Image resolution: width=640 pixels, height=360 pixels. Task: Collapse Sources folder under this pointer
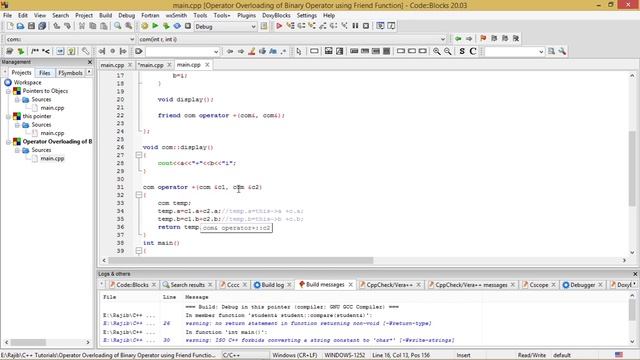[x=17, y=125]
